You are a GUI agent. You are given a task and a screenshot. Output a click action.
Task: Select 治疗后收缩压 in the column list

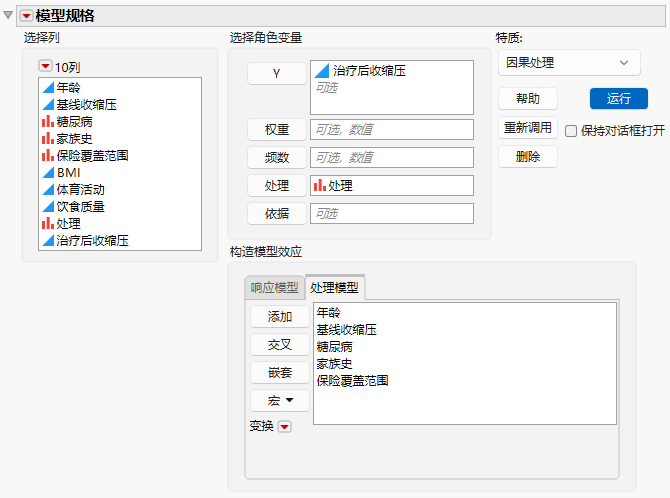(92, 241)
